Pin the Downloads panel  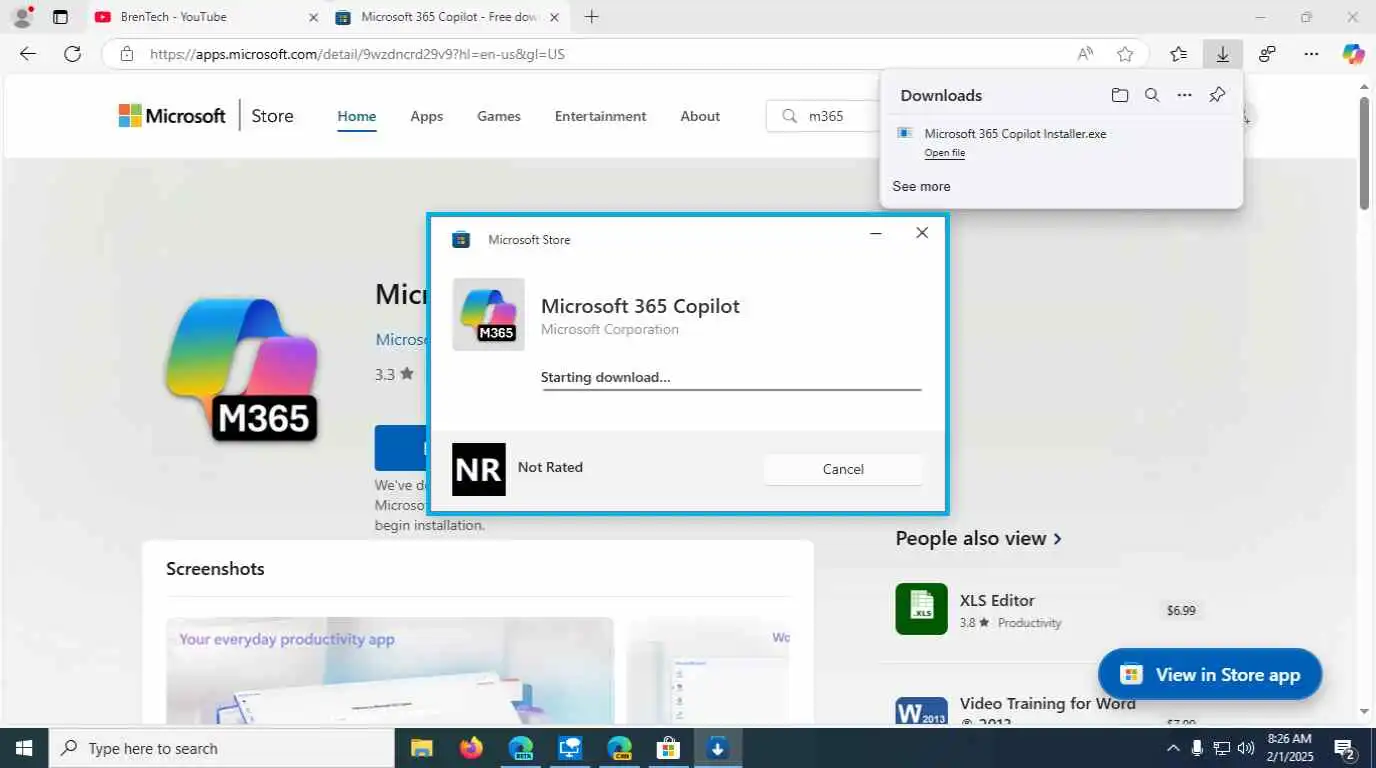tap(1217, 95)
